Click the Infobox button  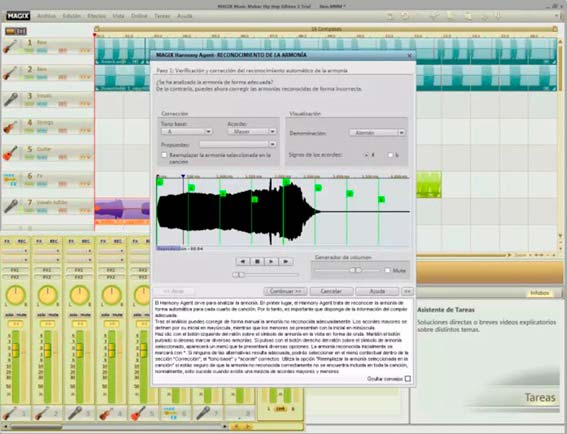click(540, 293)
